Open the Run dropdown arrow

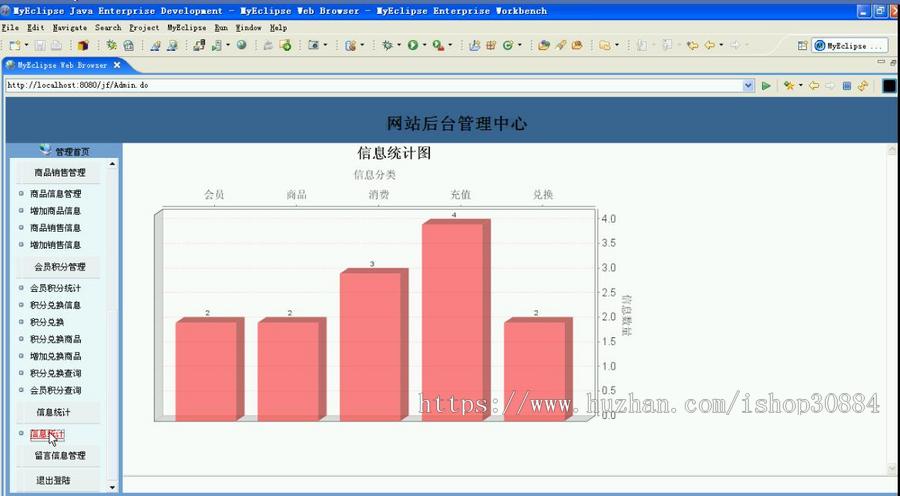coord(424,45)
